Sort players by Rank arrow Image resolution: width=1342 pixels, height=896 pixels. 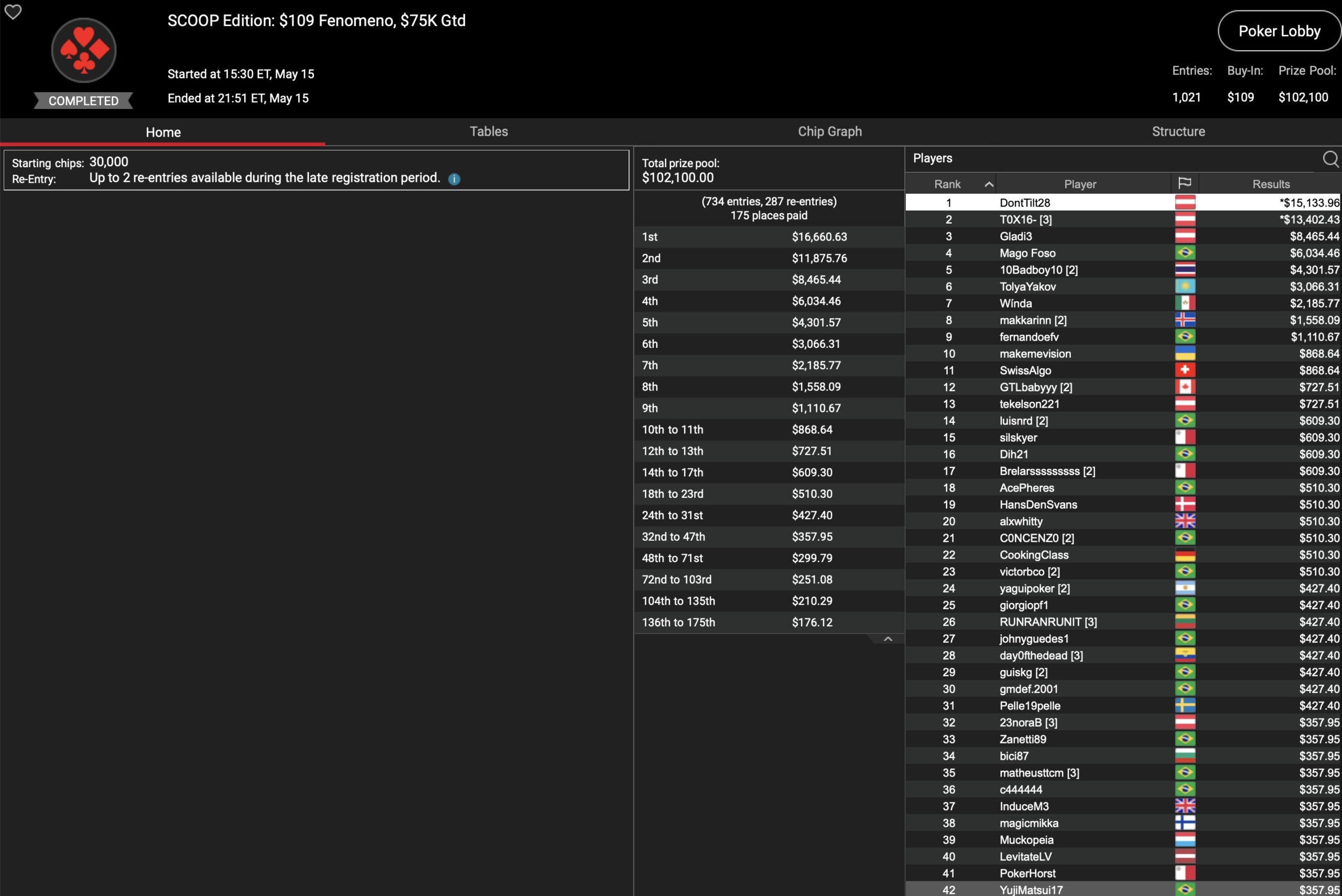pyautogui.click(x=989, y=184)
